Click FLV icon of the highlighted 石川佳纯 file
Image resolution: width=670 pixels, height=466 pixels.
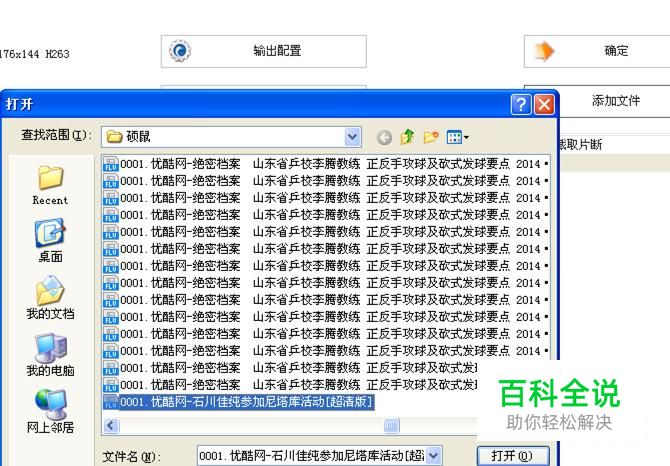pos(111,402)
